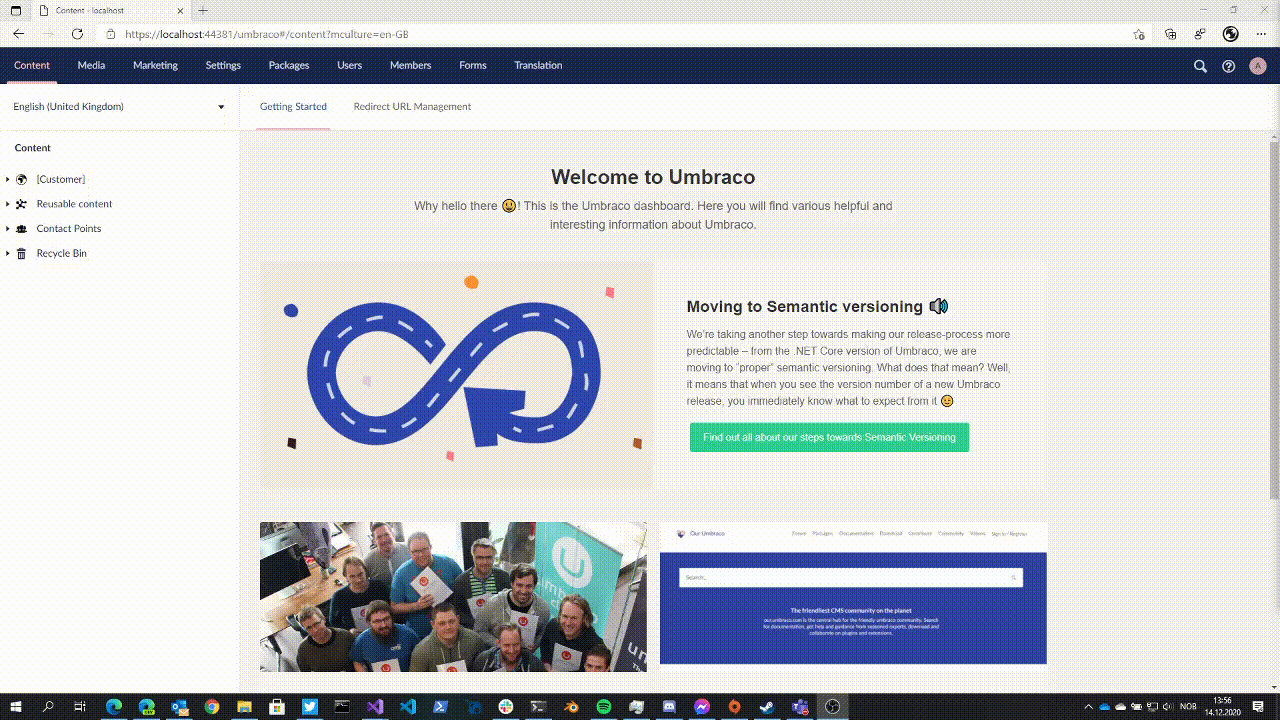
Task: Click the Semantic Versioning green button
Action: pyautogui.click(x=829, y=437)
